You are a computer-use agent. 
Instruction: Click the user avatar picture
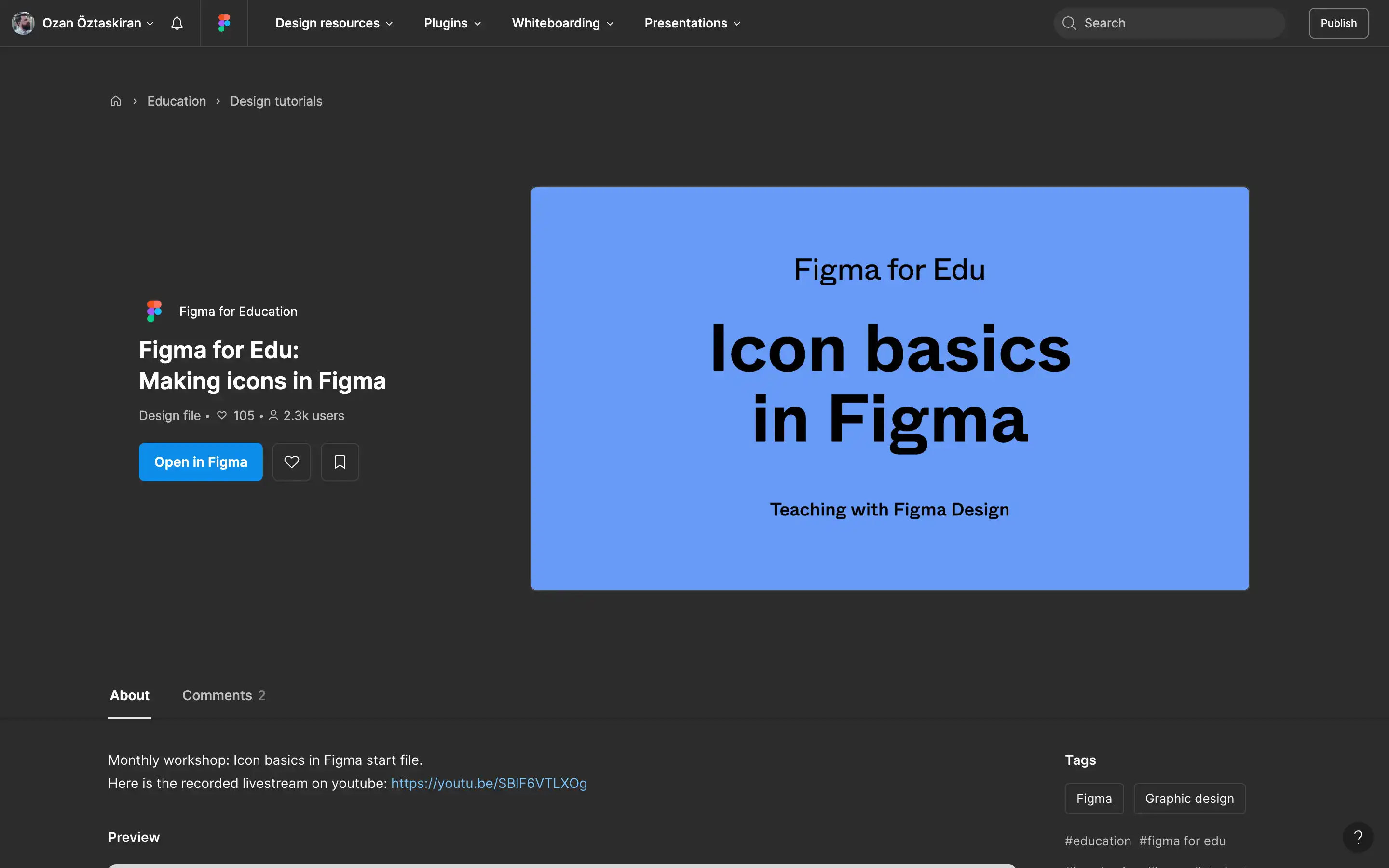23,23
